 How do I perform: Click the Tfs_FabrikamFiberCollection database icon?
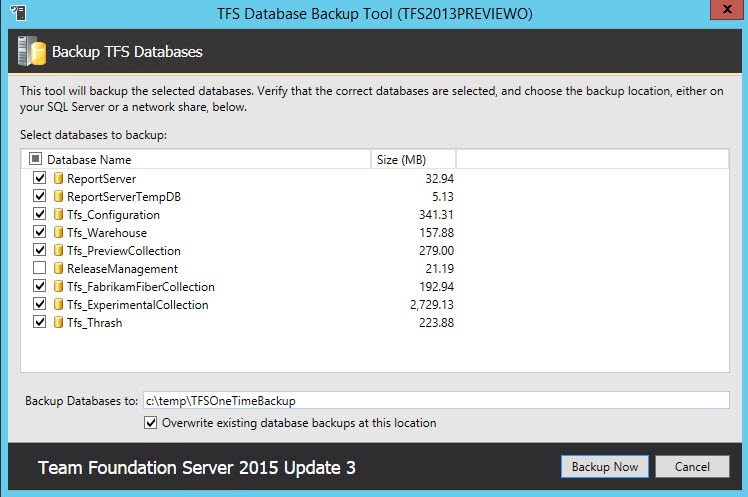tap(58, 287)
